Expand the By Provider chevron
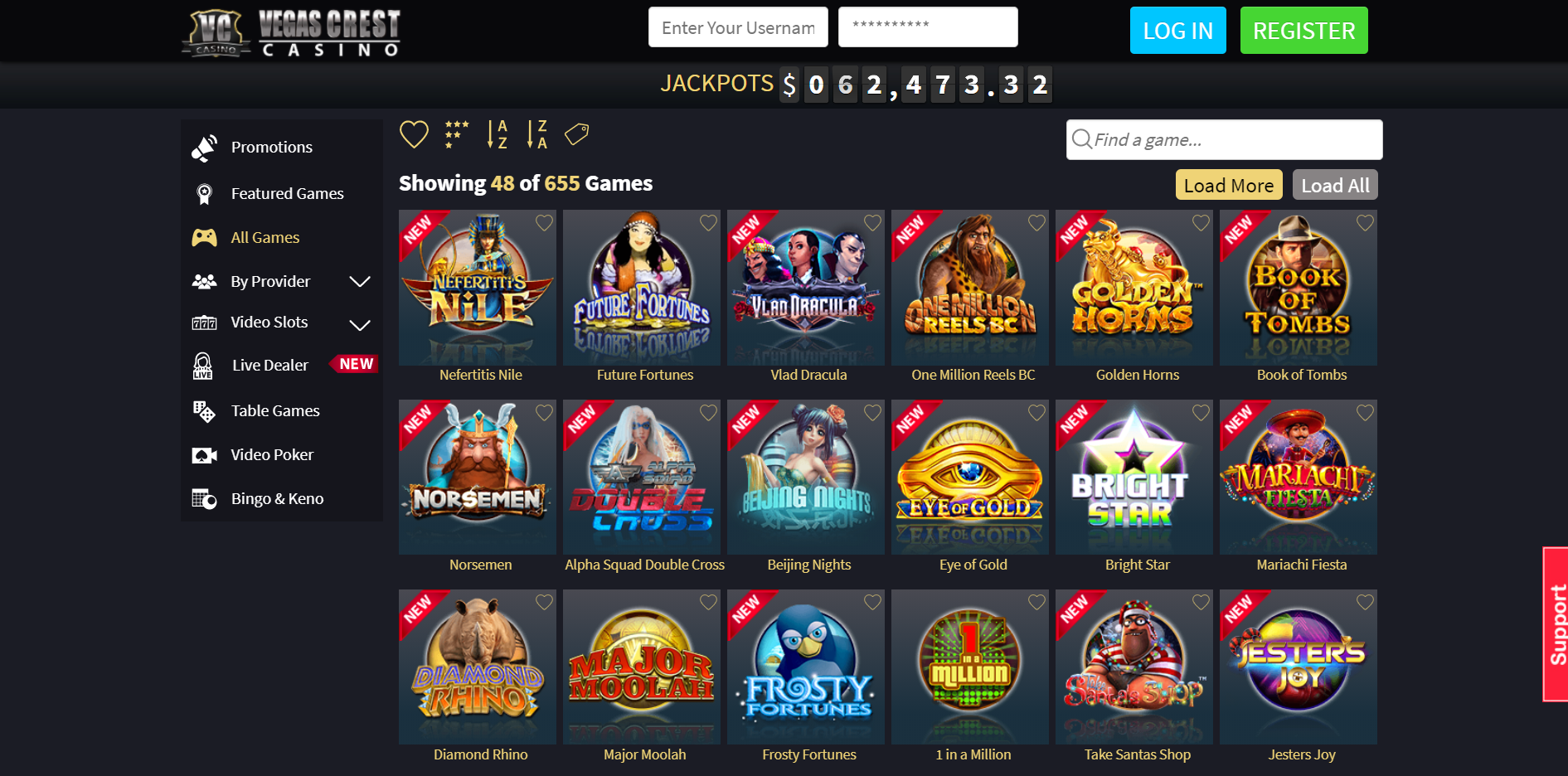 click(x=360, y=282)
